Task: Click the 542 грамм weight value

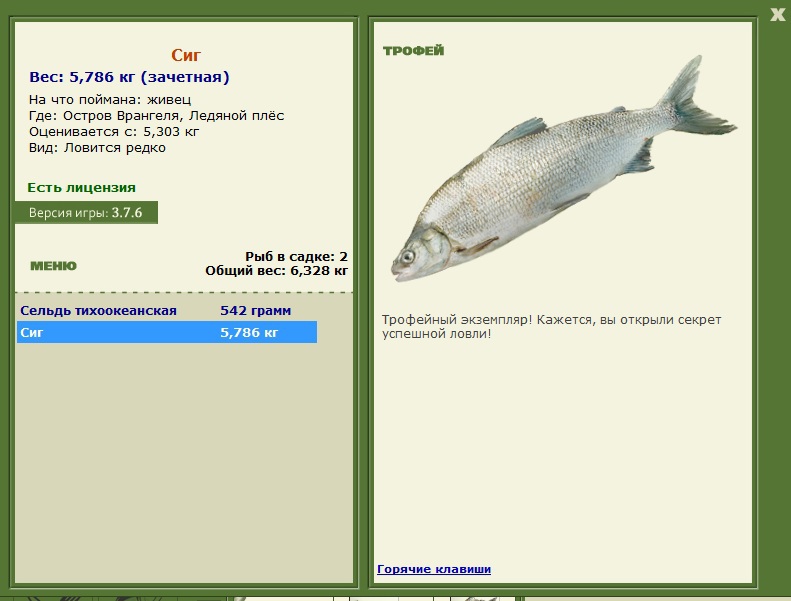Action: point(255,310)
